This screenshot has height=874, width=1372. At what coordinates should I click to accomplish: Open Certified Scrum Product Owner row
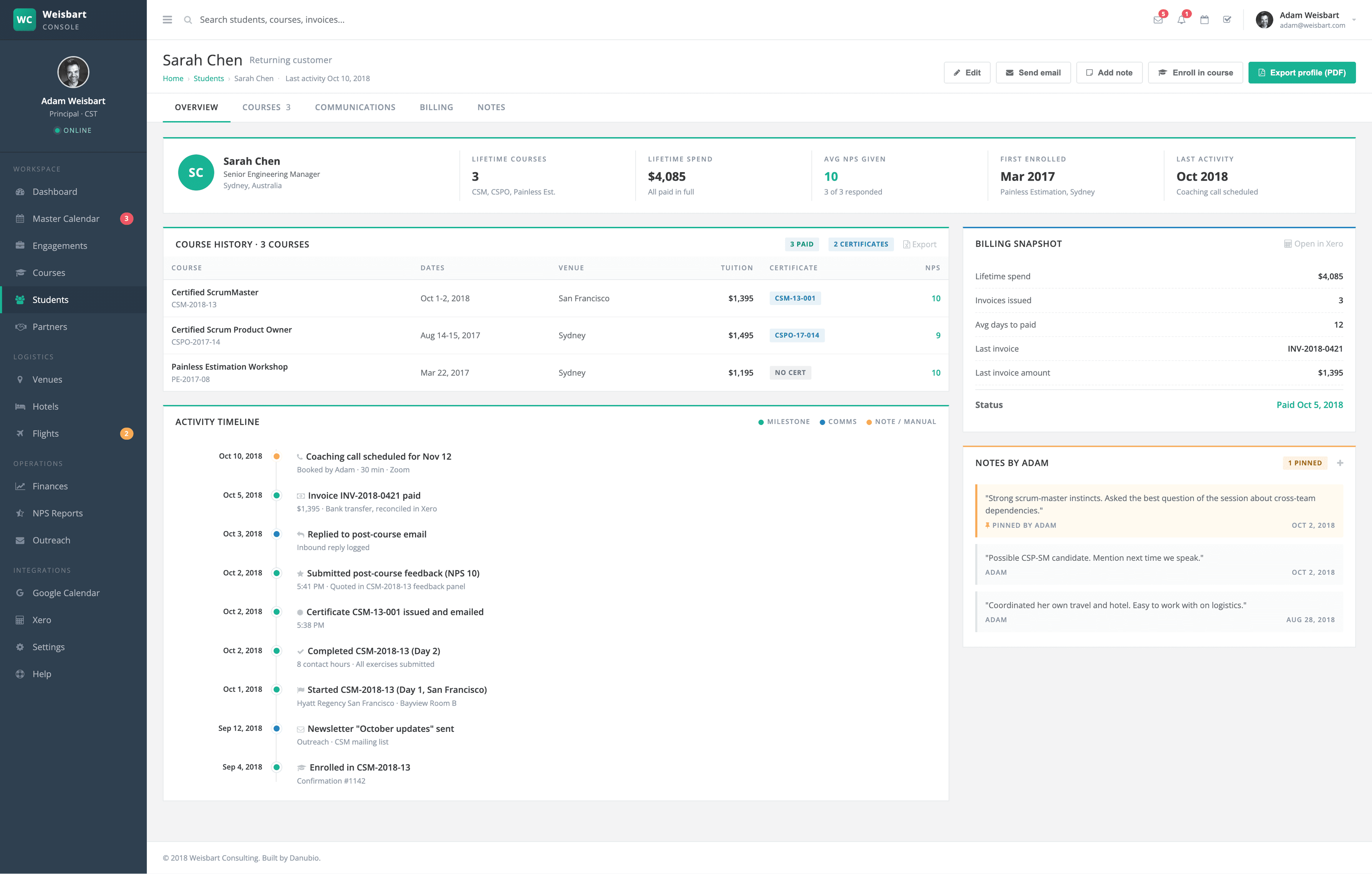tap(556, 335)
